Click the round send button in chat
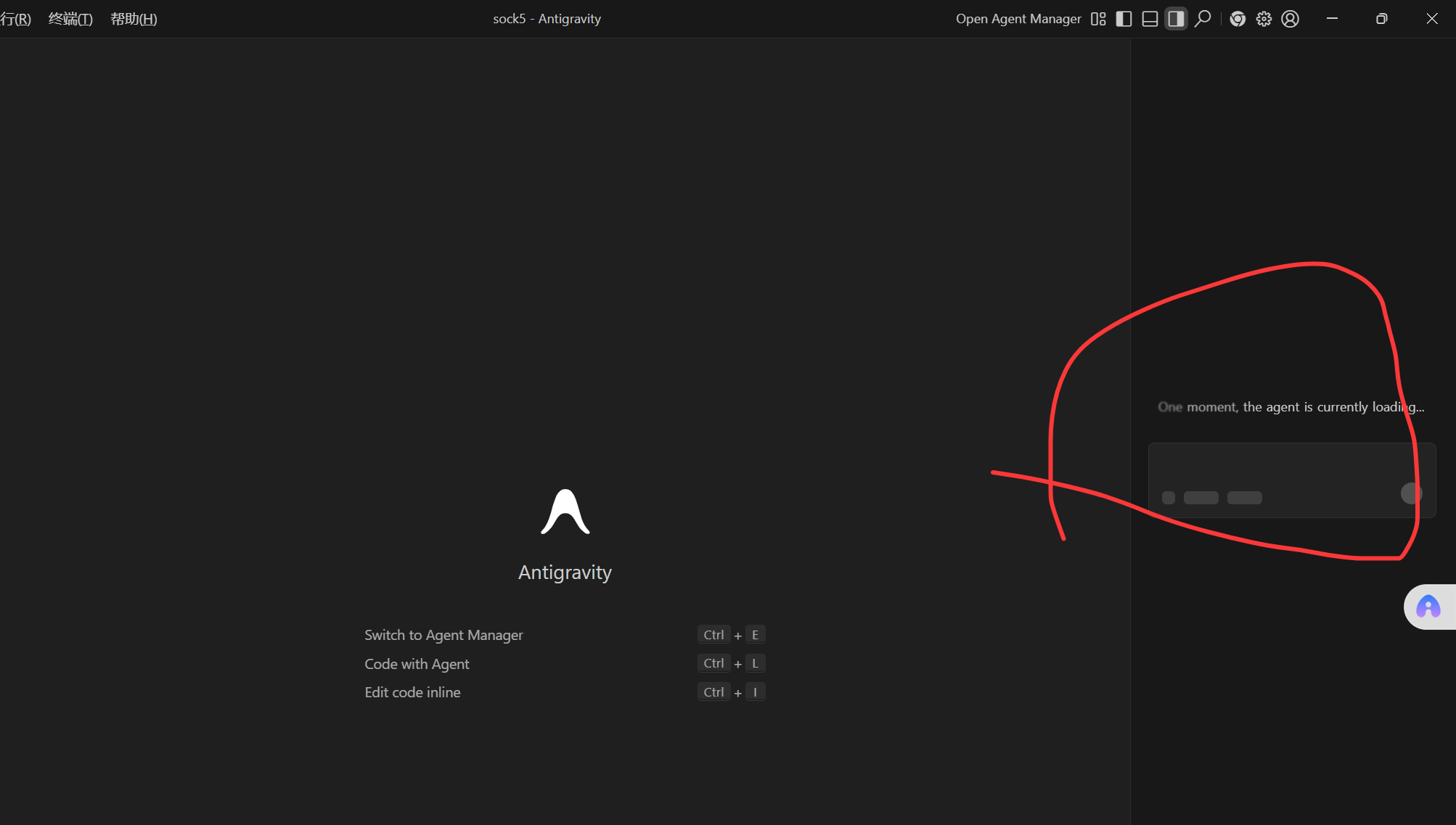This screenshot has height=825, width=1456. tap(1410, 493)
